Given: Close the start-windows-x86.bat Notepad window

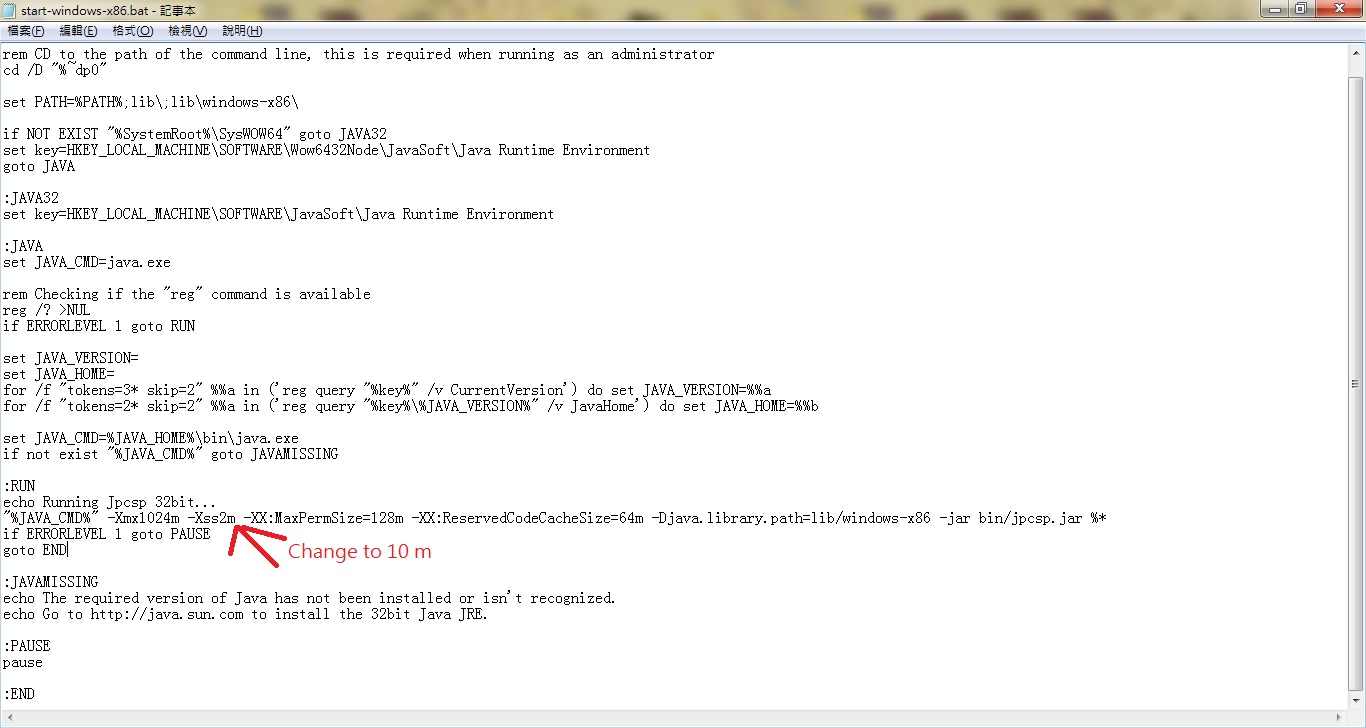Looking at the screenshot, I should [x=1338, y=9].
